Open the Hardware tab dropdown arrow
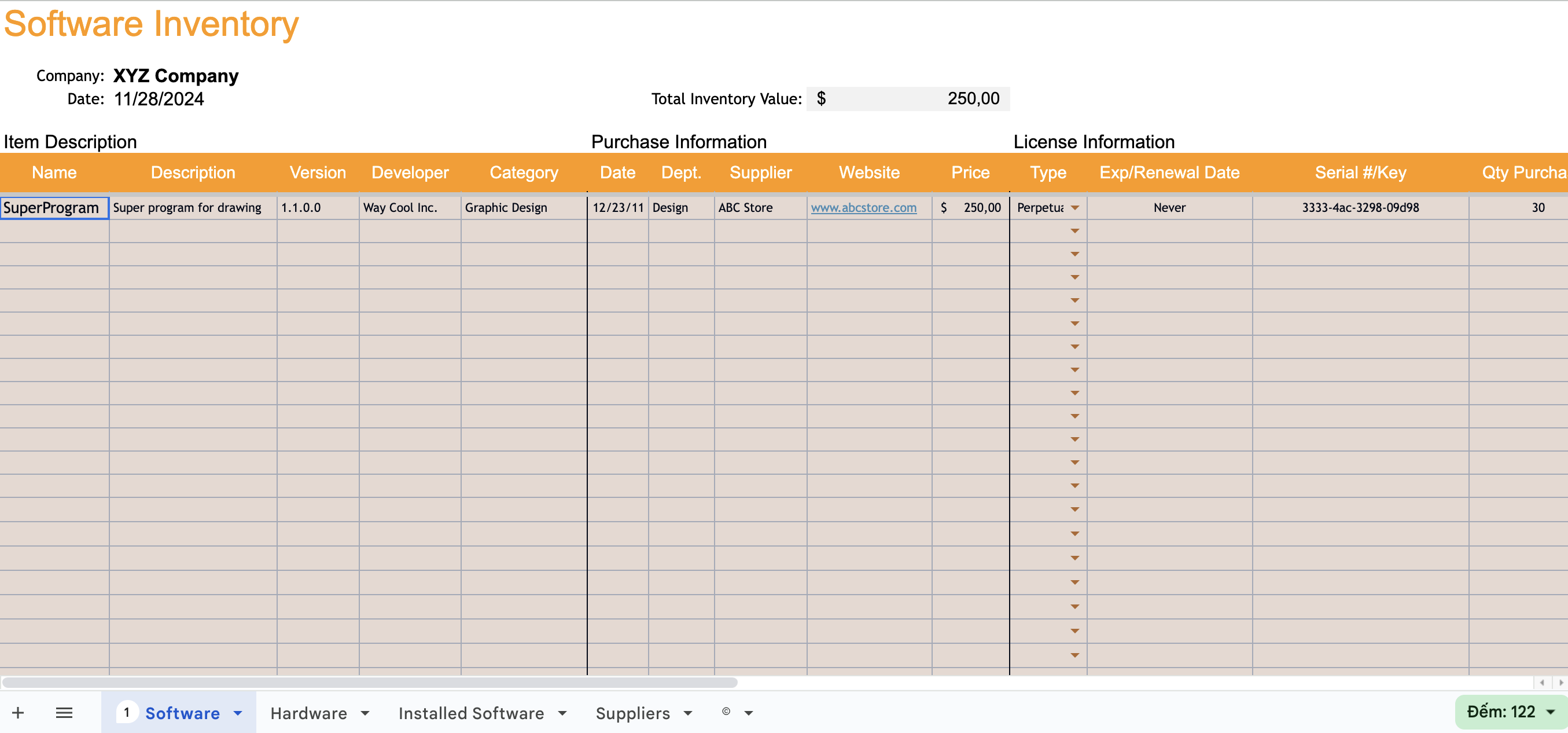1568x733 pixels. click(365, 712)
